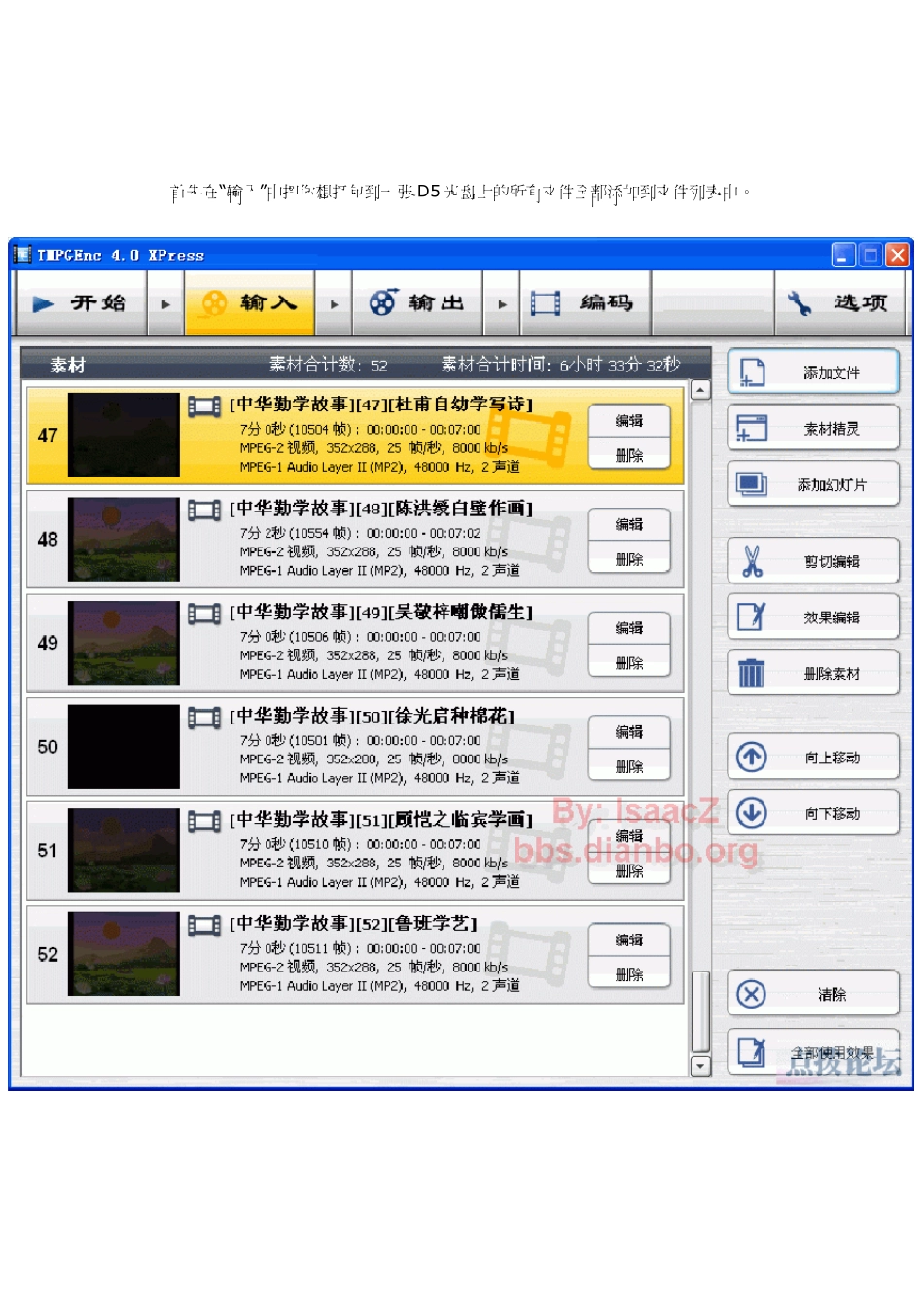
Task: Select title [47][杜甫自幼学写诗]
Action: [x=381, y=405]
